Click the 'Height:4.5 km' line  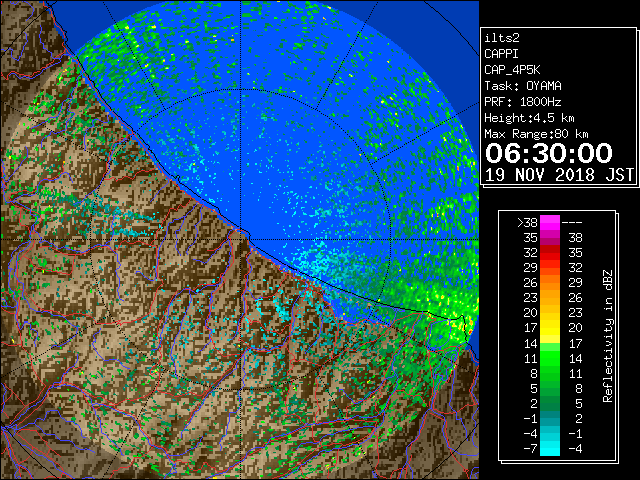tap(529, 118)
